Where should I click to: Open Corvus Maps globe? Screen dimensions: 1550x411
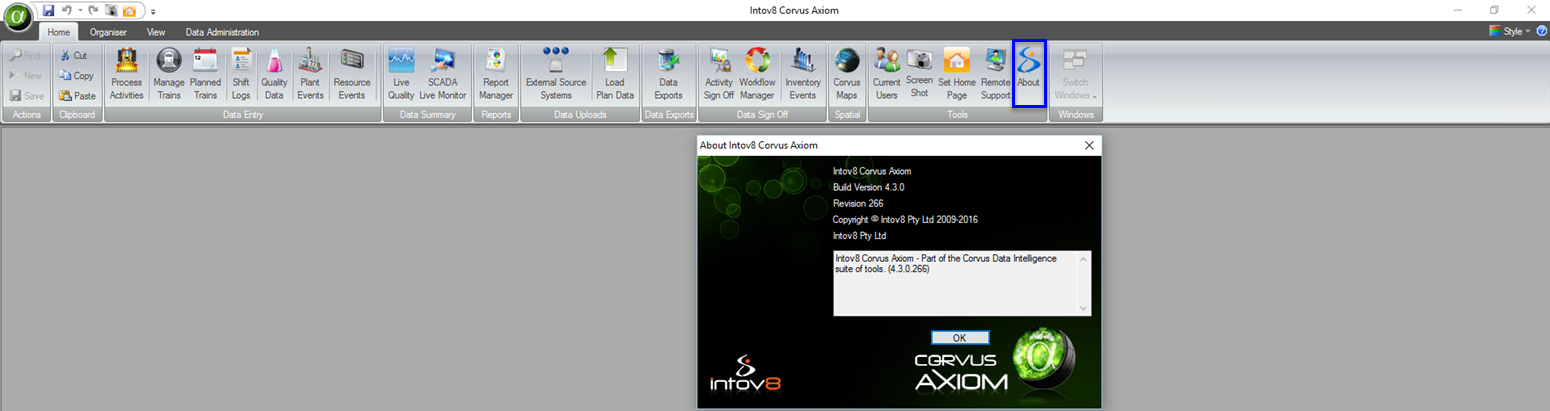(x=847, y=74)
